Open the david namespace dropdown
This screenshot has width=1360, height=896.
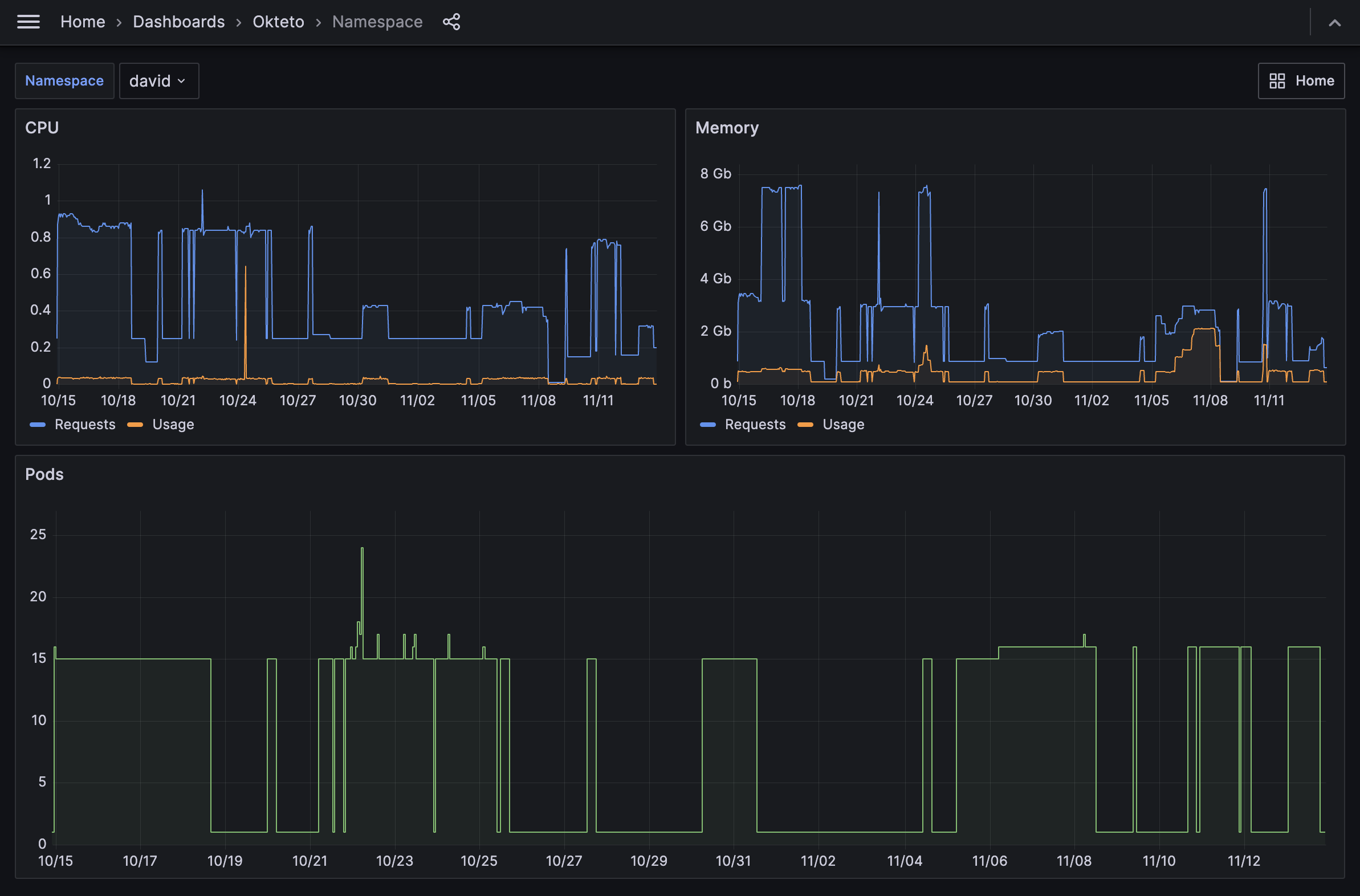[159, 80]
